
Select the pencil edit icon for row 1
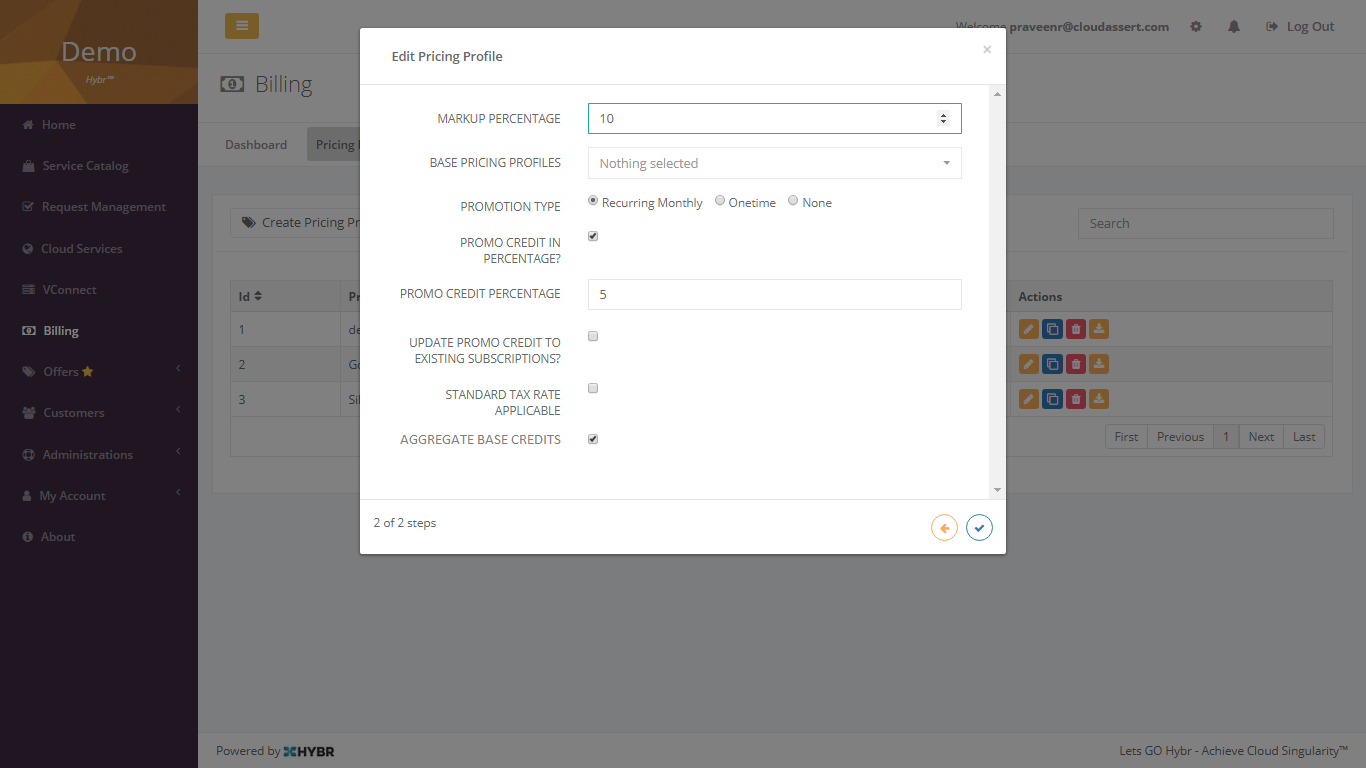[x=1029, y=328]
